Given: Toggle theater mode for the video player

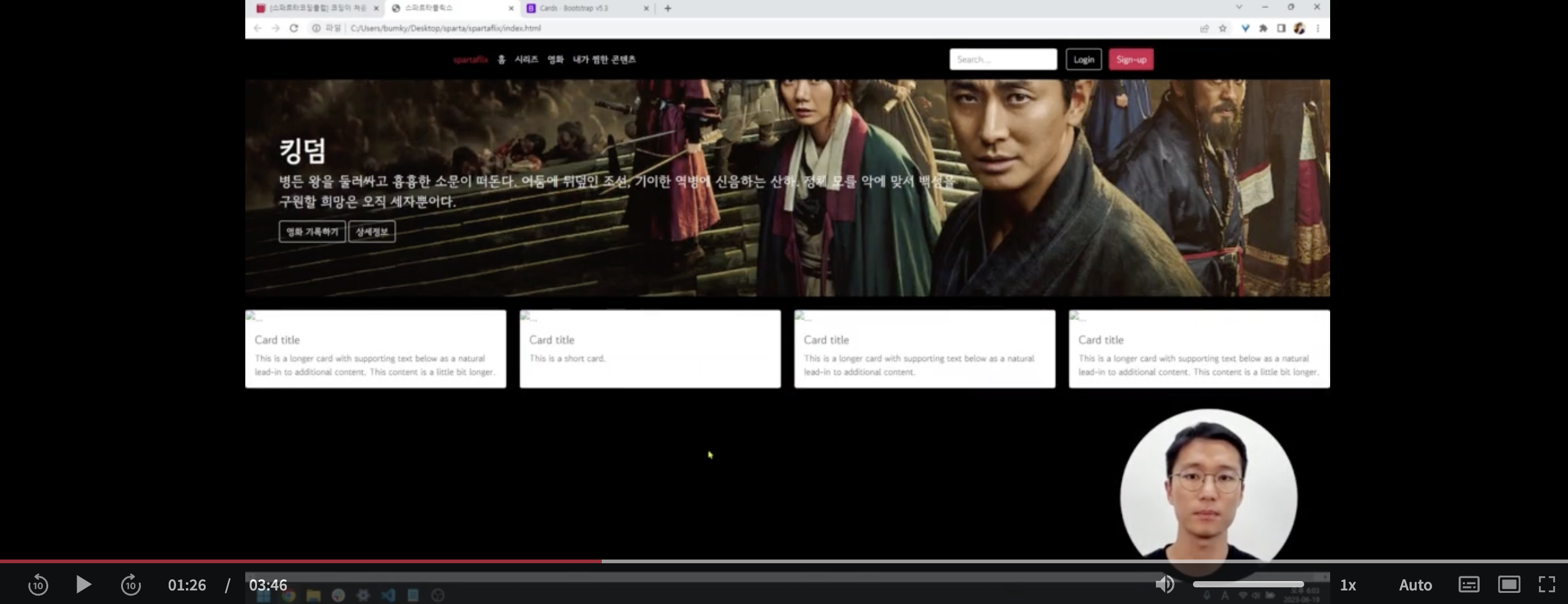Looking at the screenshot, I should click(x=1509, y=584).
